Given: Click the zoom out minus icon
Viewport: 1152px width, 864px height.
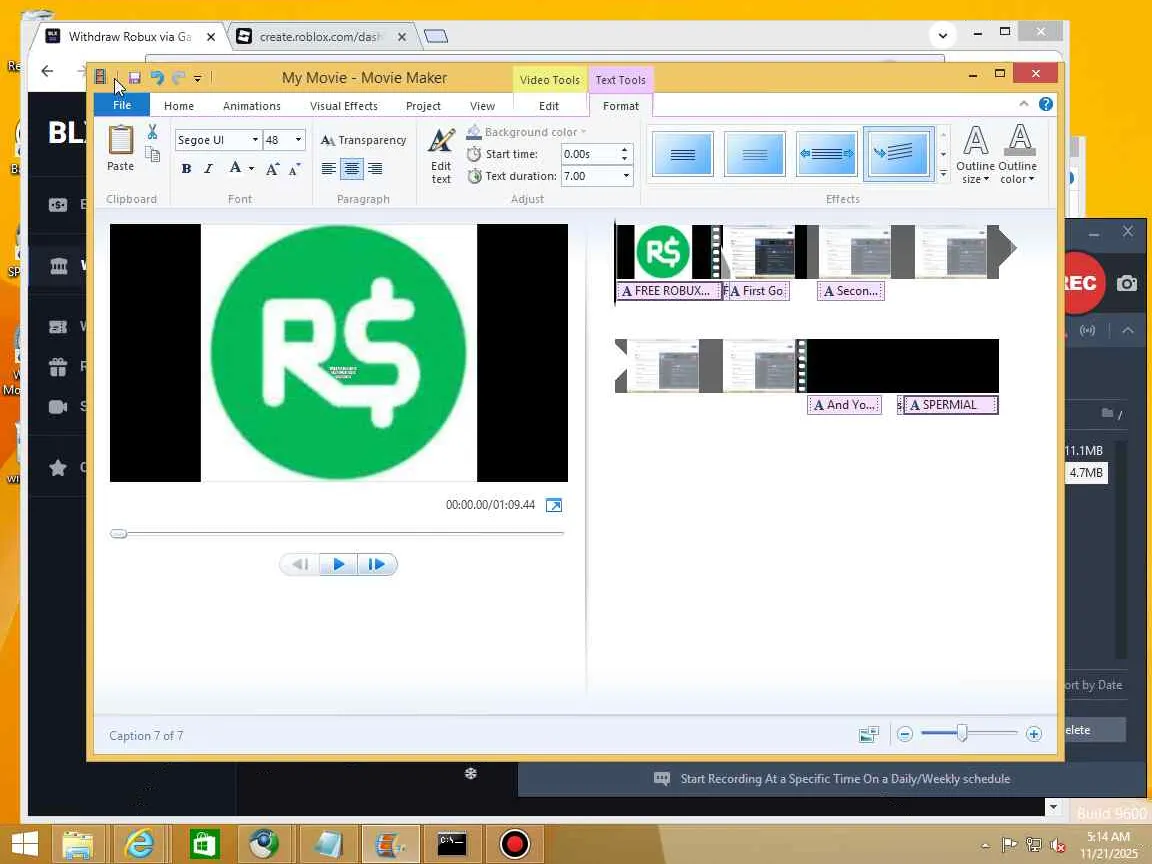Looking at the screenshot, I should (905, 734).
